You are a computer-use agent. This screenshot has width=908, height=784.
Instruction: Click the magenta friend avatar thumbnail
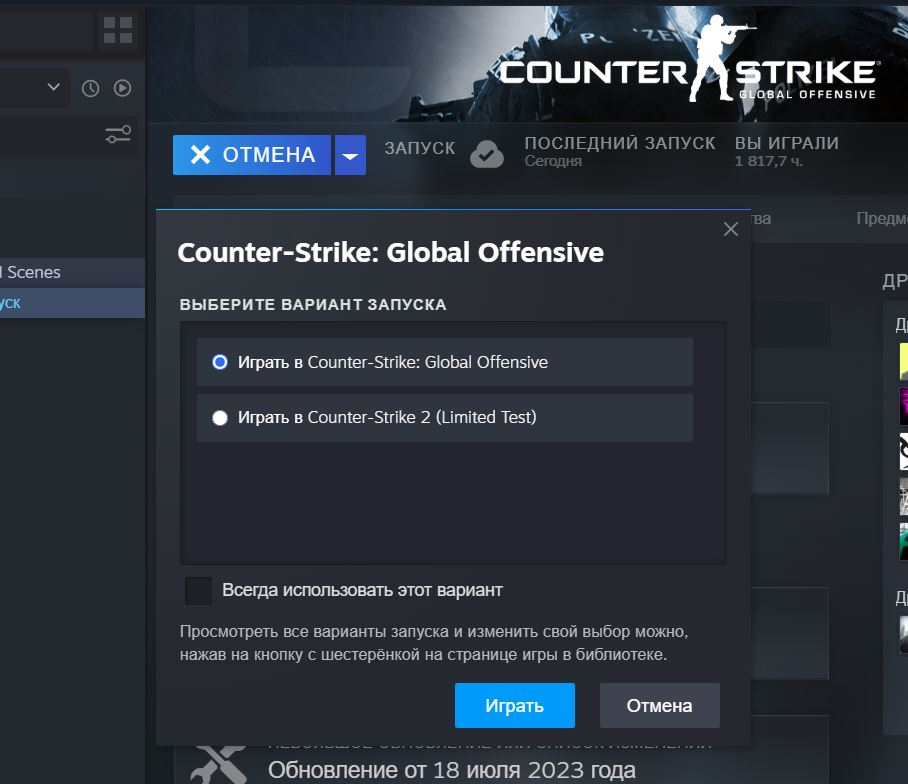[903, 406]
